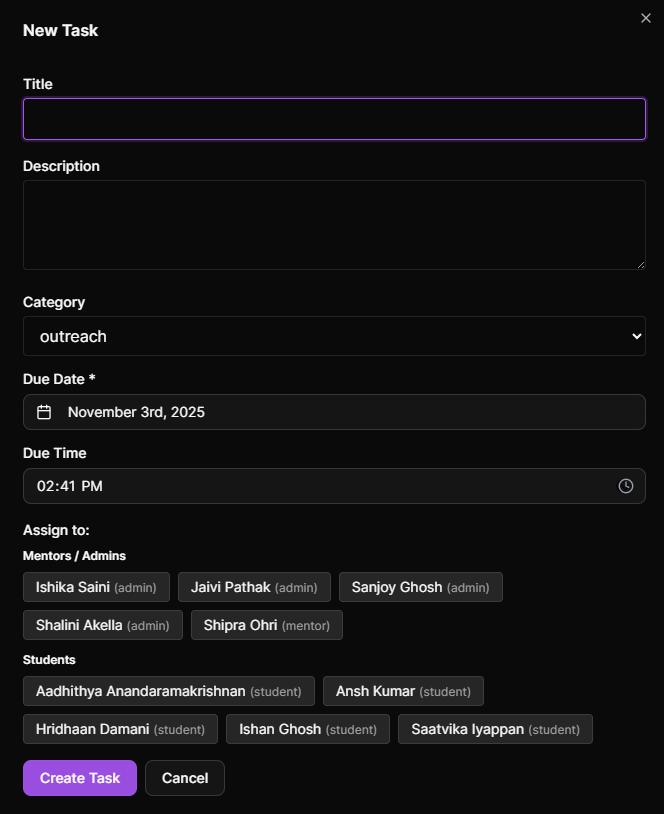
Task: Assign Shalini Akella to the task
Action: point(102,624)
